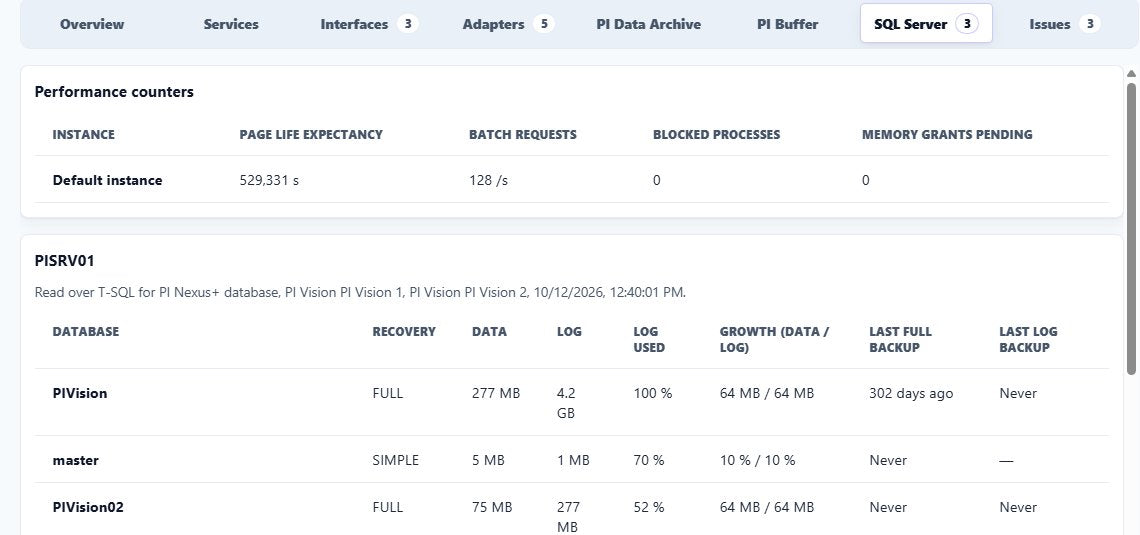This screenshot has width=1140, height=535.
Task: Click the GROWTH (DATA / LOG) header
Action: click(x=774, y=339)
